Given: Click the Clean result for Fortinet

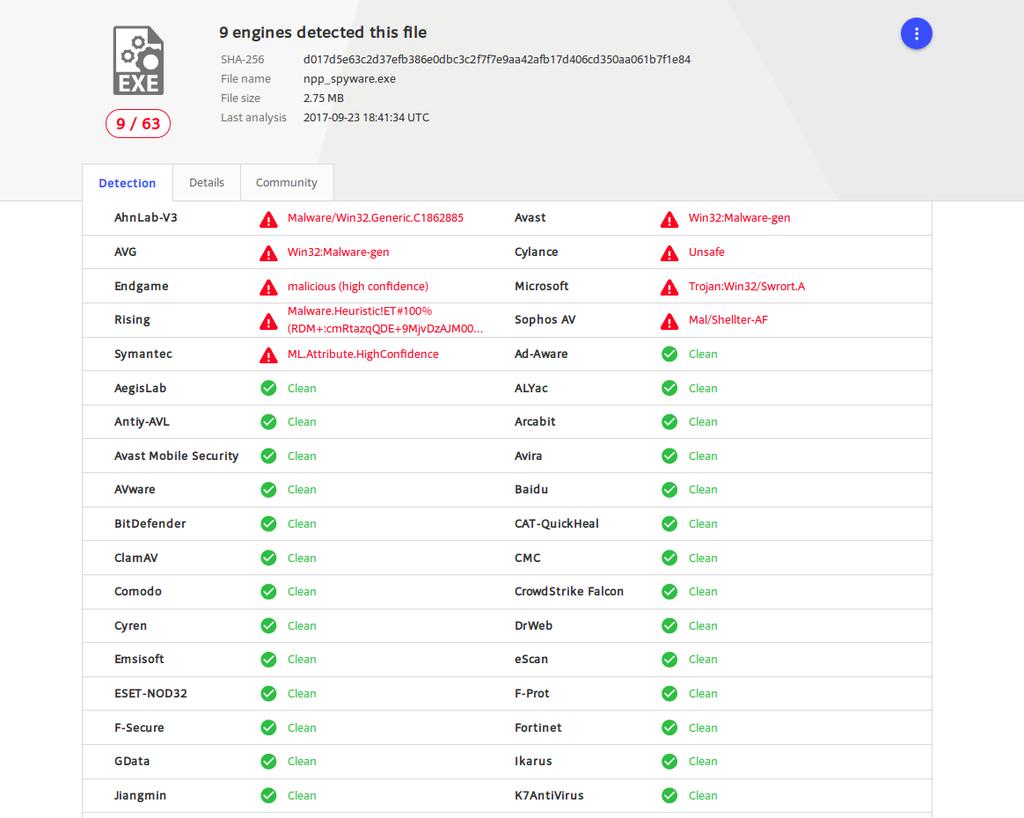Looking at the screenshot, I should tap(703, 727).
